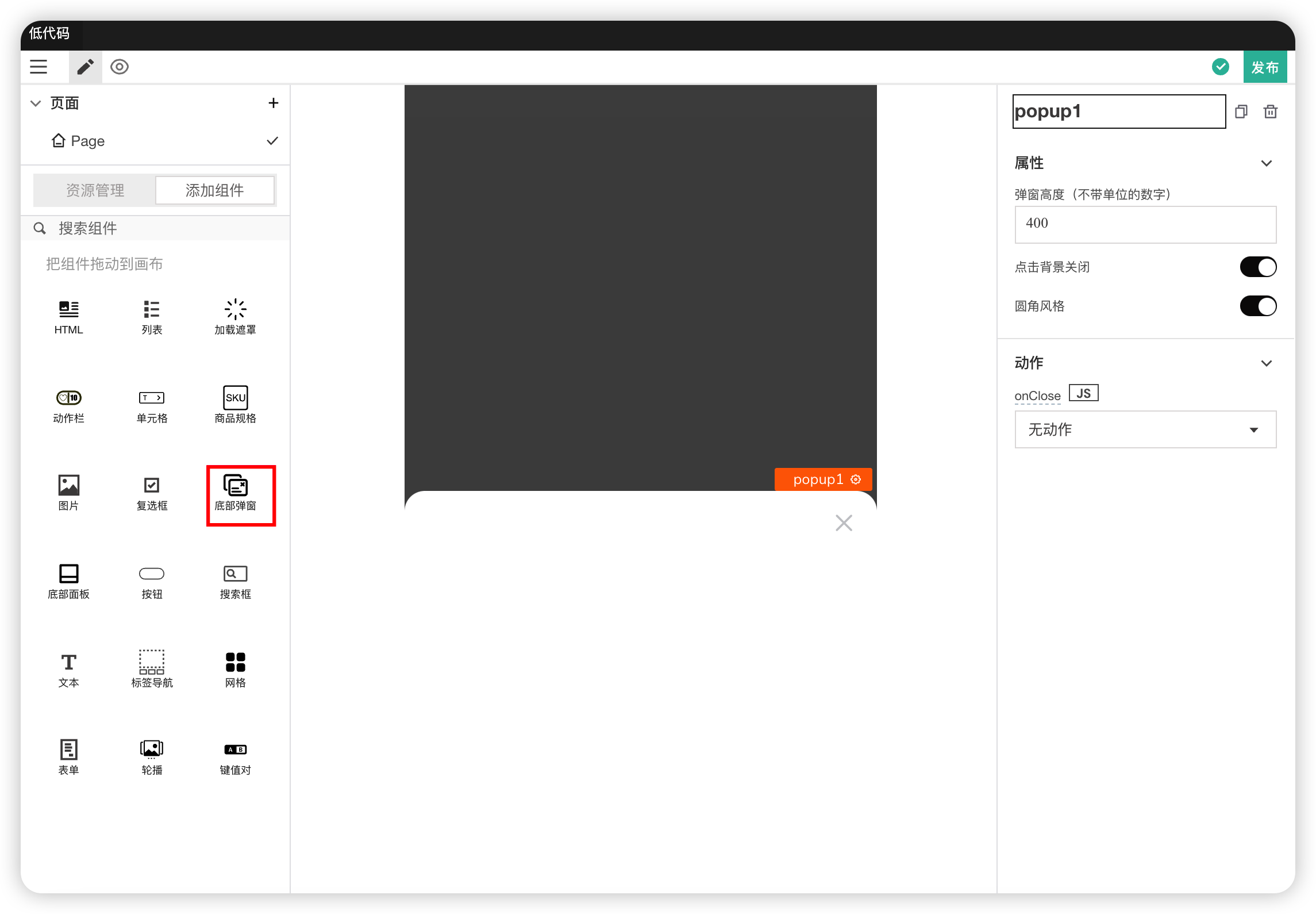Viewport: 1316px width, 914px height.
Task: Toggle JS mode for onClose
Action: pos(1083,393)
